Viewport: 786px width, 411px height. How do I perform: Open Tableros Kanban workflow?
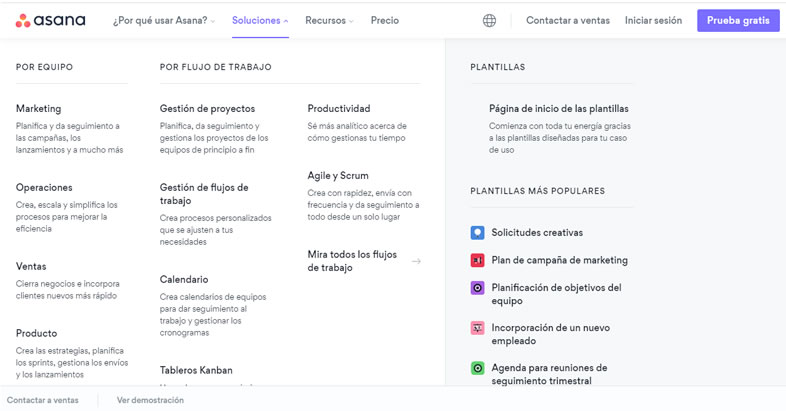coord(196,370)
